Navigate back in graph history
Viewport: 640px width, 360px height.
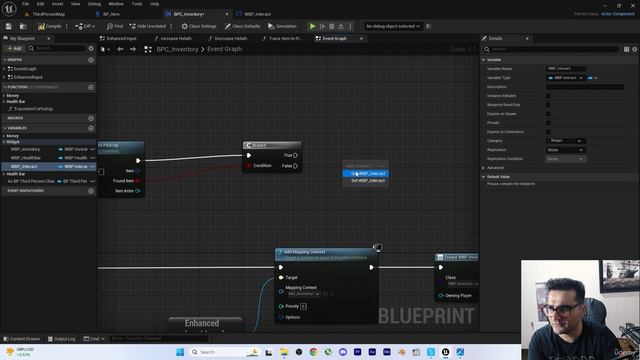coord(120,49)
